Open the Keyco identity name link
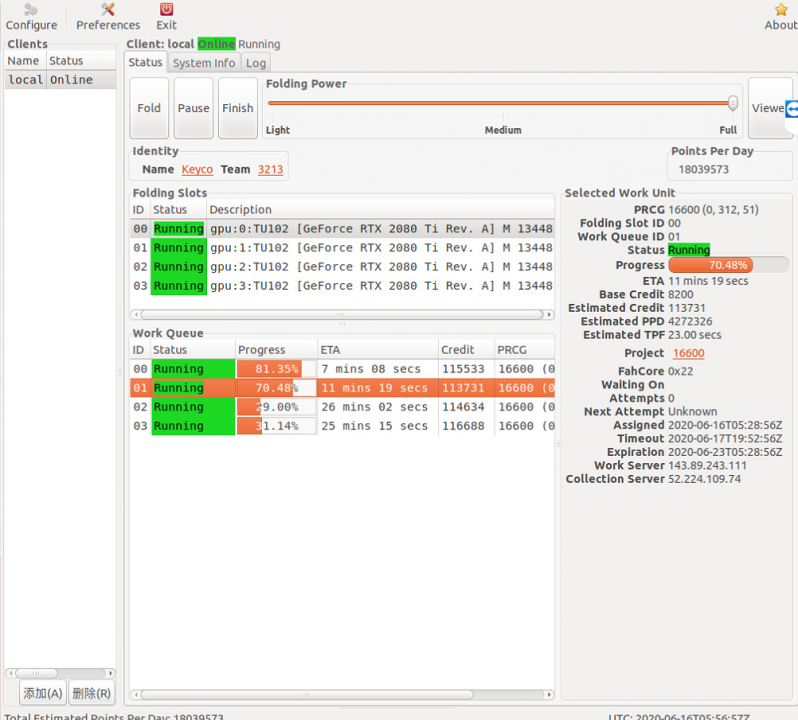 pyautogui.click(x=197, y=169)
